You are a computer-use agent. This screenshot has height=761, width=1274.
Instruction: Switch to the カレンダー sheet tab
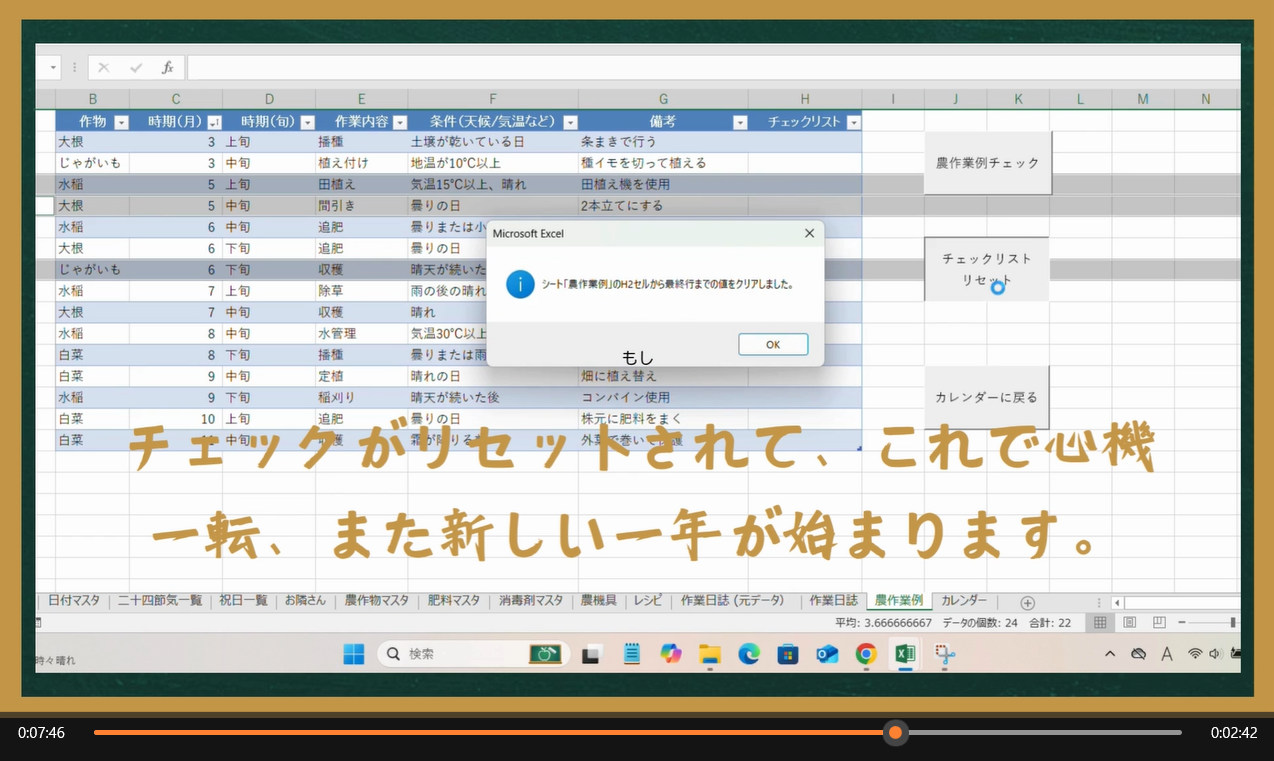[x=964, y=601]
